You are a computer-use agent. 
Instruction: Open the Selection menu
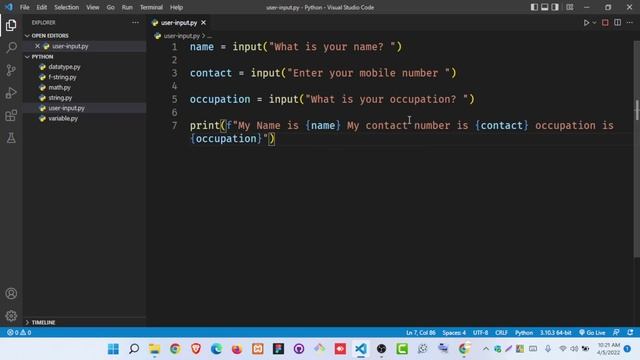point(67,7)
